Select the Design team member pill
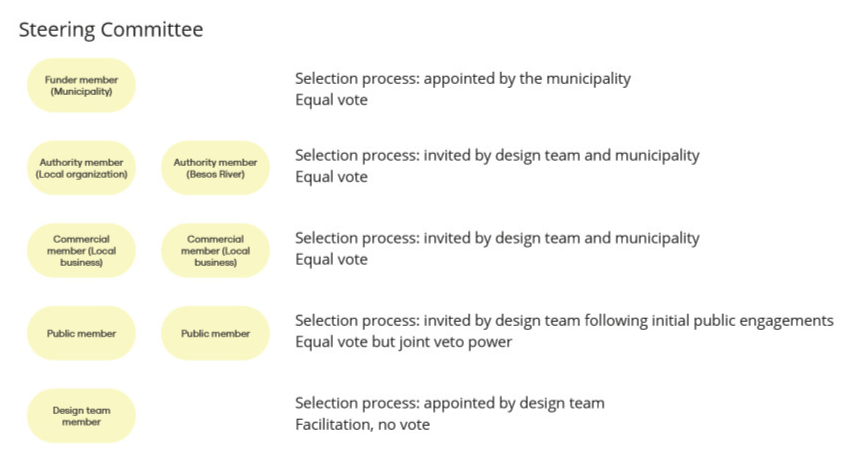 coord(81,416)
